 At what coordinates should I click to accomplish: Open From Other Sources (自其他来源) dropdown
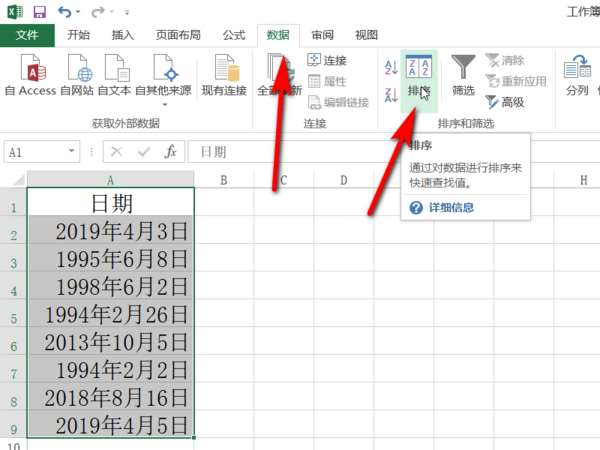163,80
